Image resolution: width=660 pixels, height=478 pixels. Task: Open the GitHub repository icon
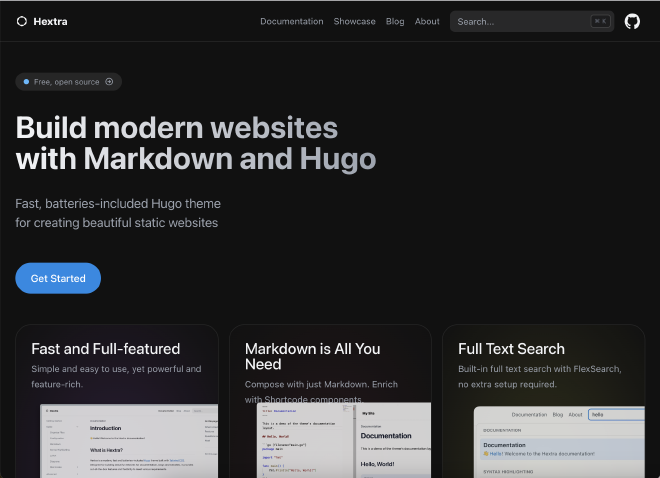[x=632, y=21]
